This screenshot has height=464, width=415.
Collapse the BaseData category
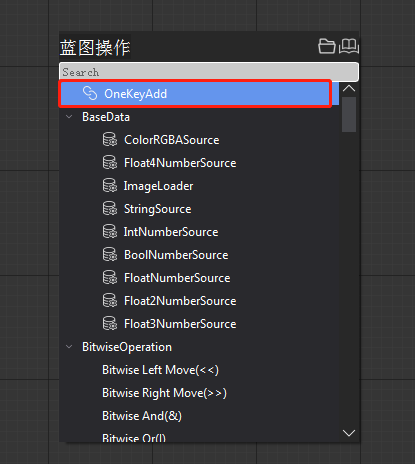coord(69,117)
